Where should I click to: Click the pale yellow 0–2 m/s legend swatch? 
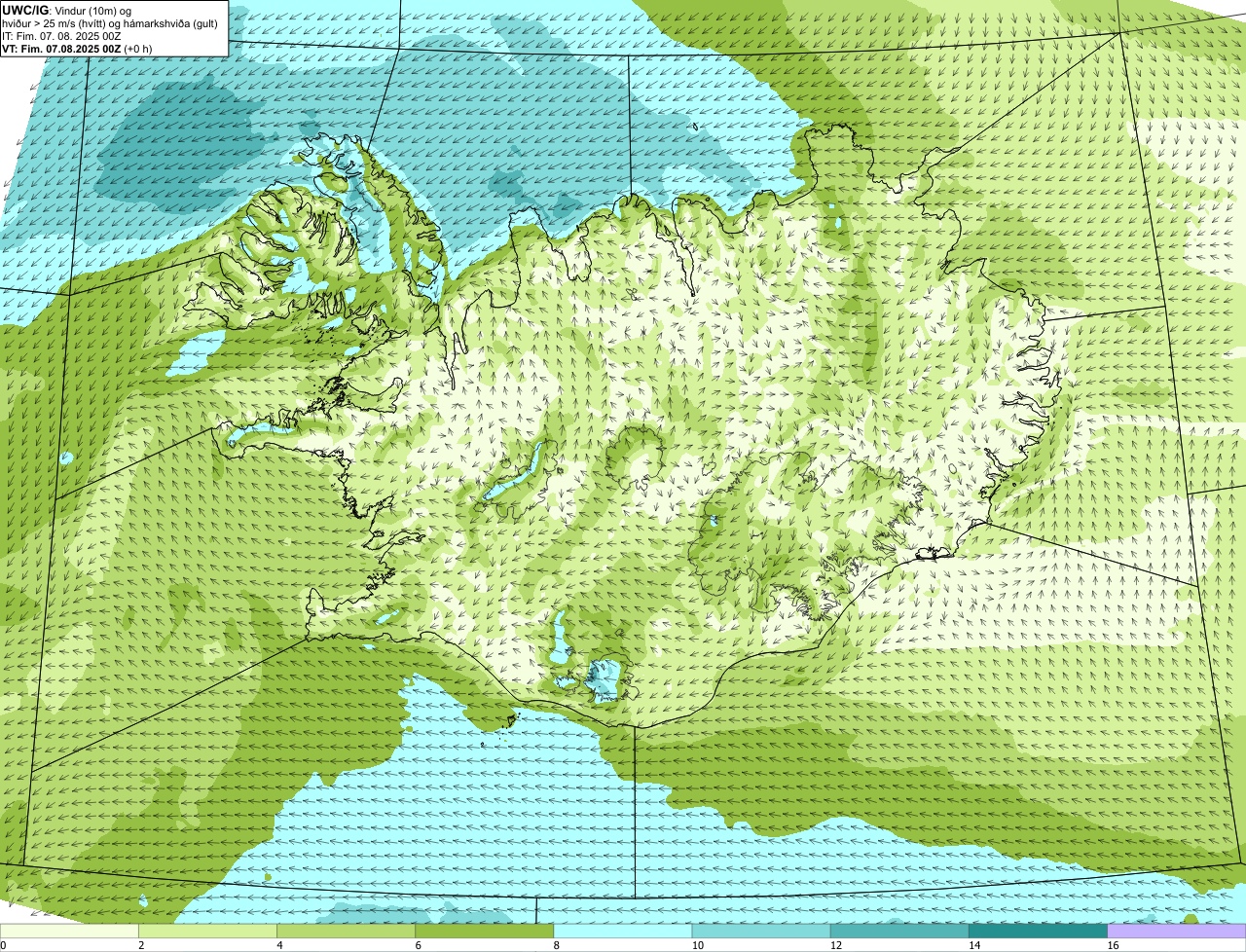(x=69, y=932)
